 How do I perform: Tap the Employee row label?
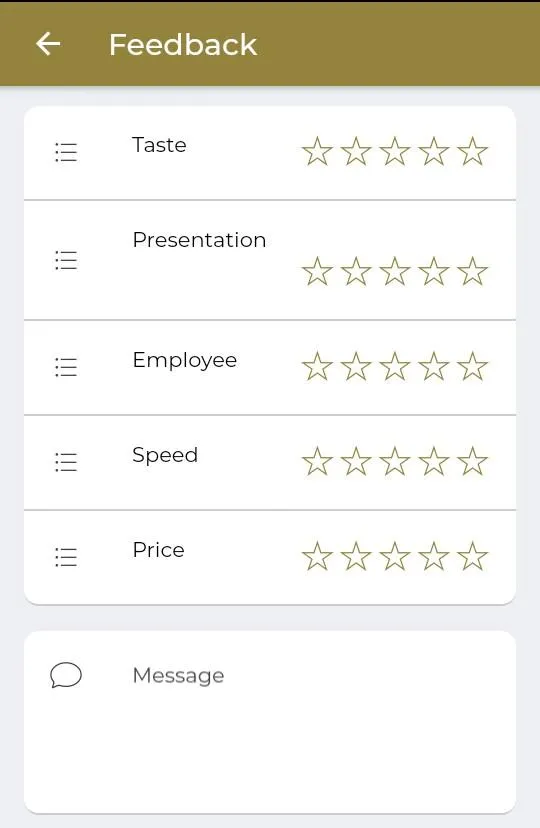185,361
